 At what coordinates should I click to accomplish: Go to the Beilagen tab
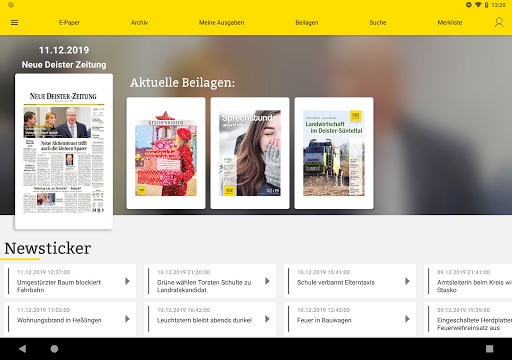coord(307,23)
